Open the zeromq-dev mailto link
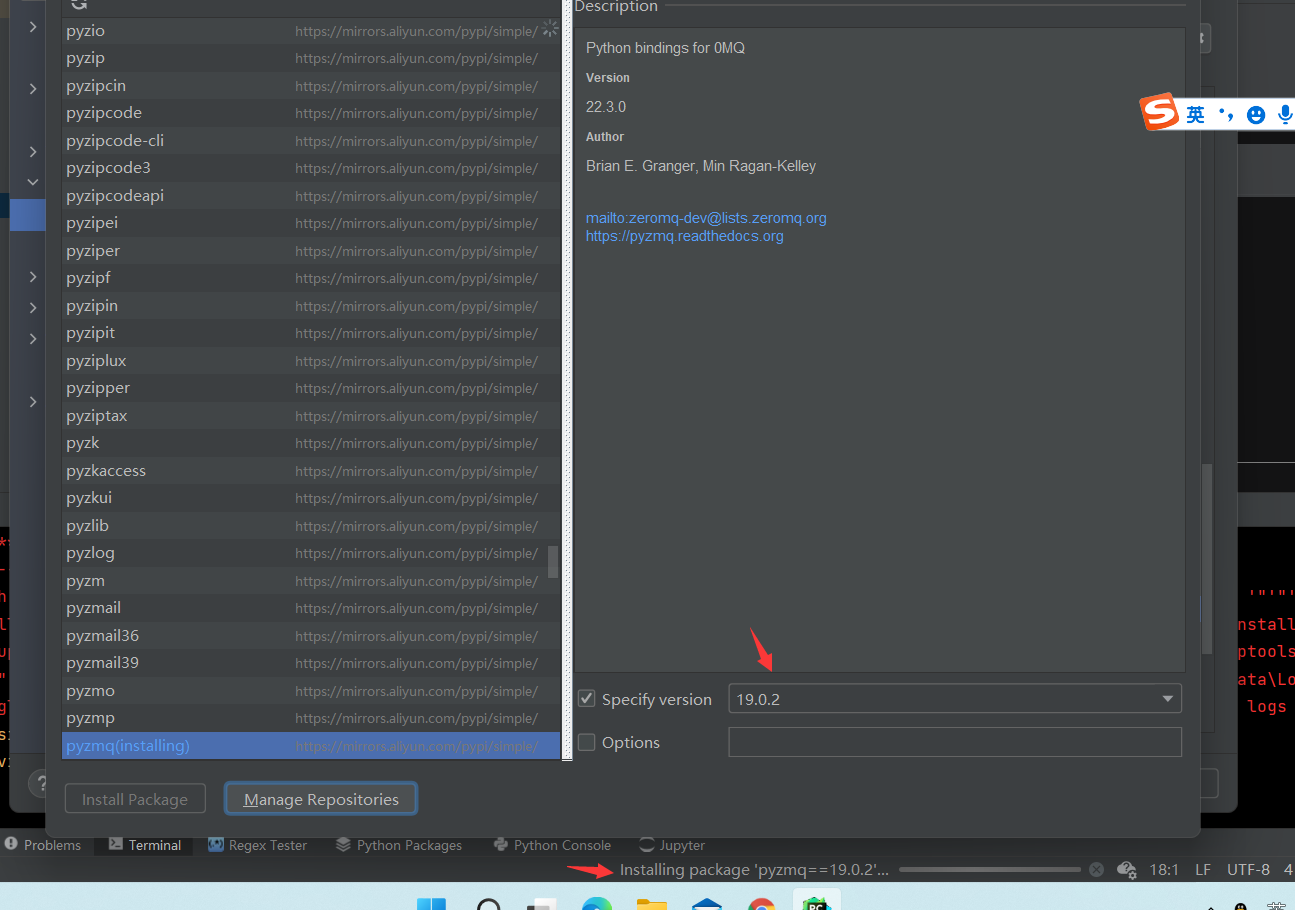1295x910 pixels. click(706, 218)
